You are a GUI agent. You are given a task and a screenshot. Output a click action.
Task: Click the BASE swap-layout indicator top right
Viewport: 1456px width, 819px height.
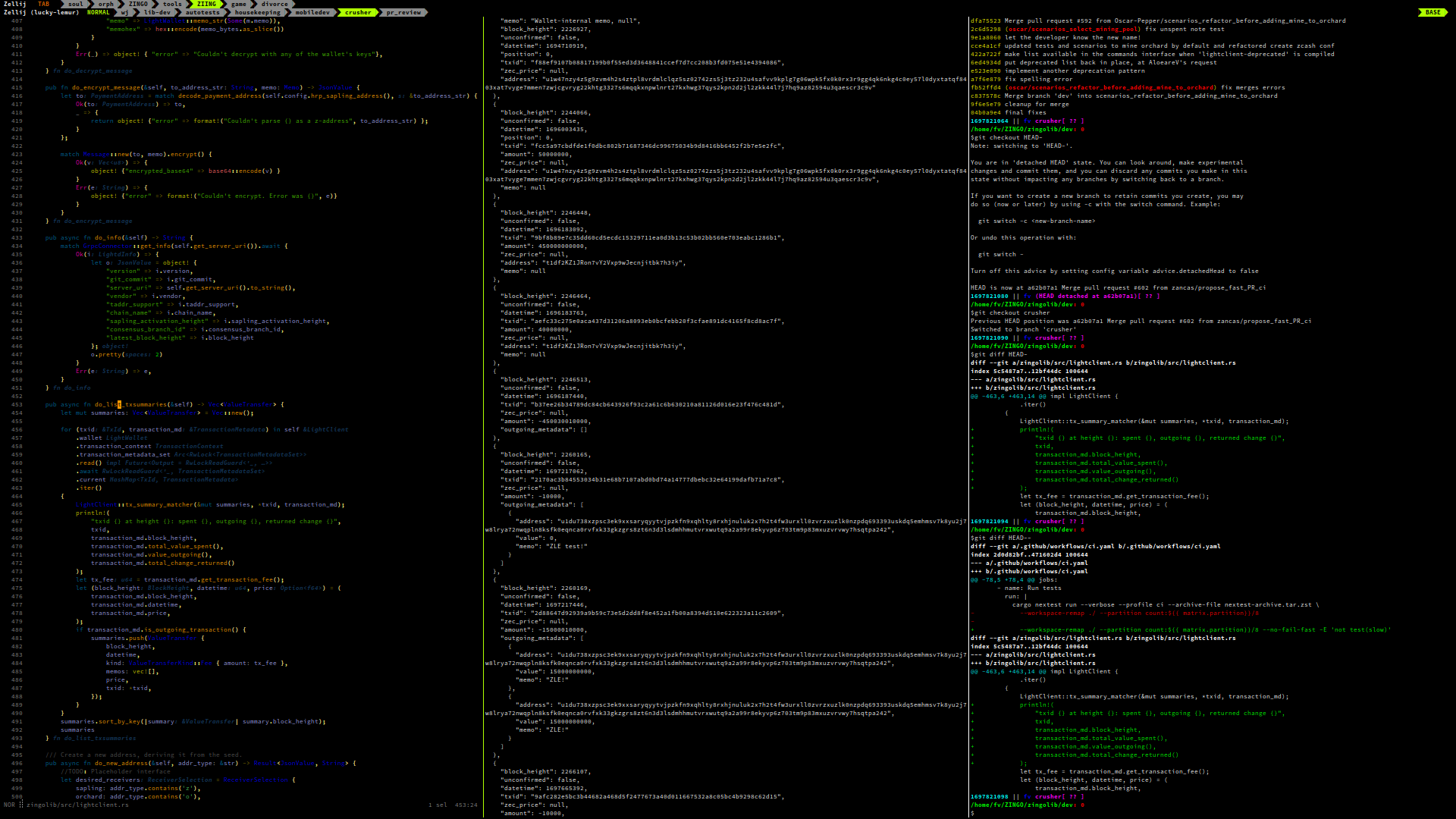coord(1432,12)
